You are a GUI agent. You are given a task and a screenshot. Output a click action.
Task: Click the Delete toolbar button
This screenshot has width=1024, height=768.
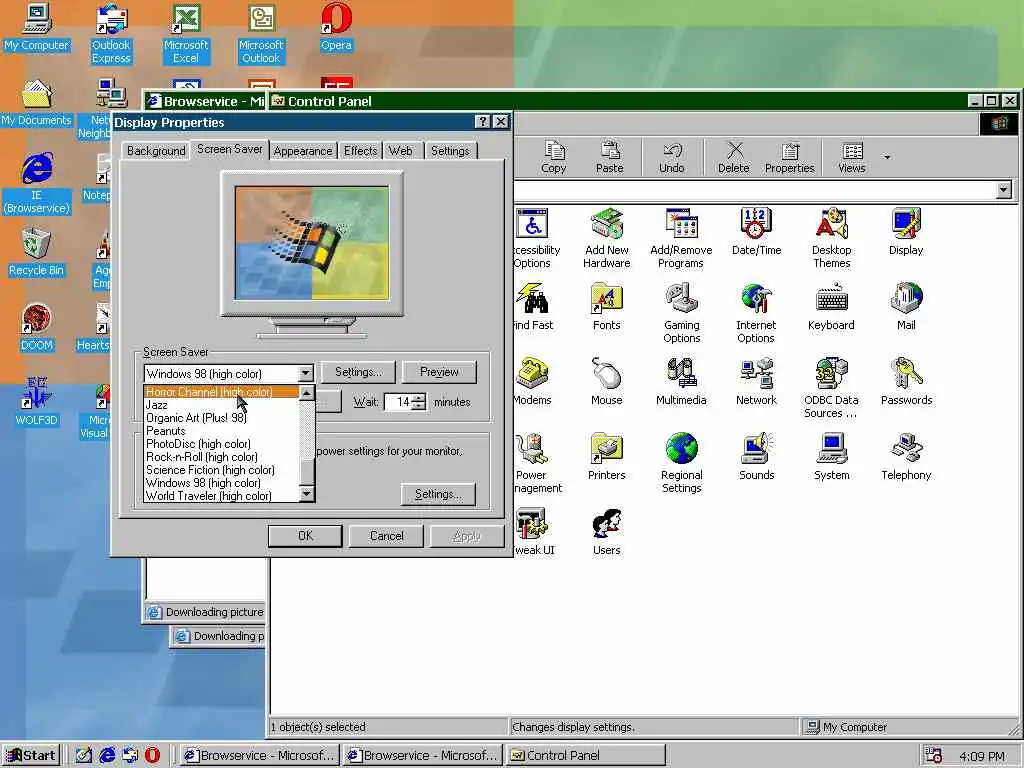tap(733, 157)
